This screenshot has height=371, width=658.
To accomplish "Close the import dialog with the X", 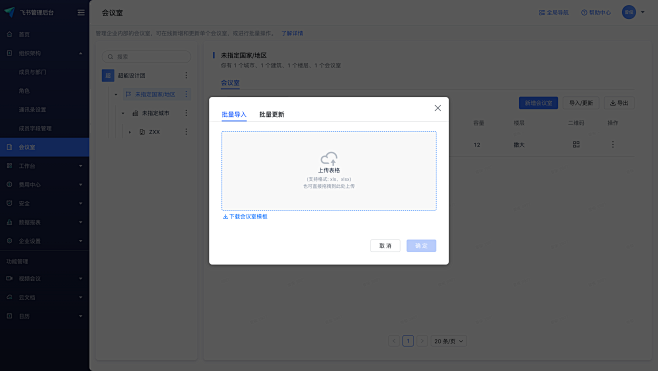I will (x=438, y=108).
